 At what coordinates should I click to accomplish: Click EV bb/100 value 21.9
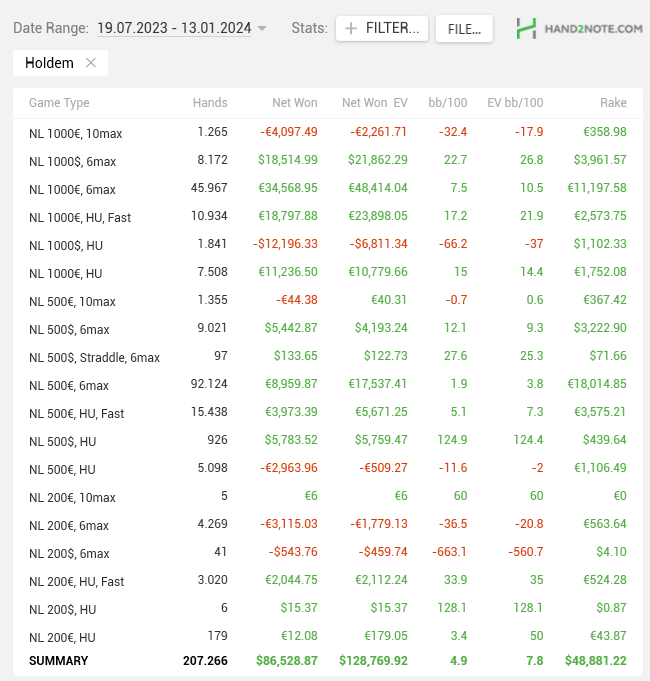[532, 216]
